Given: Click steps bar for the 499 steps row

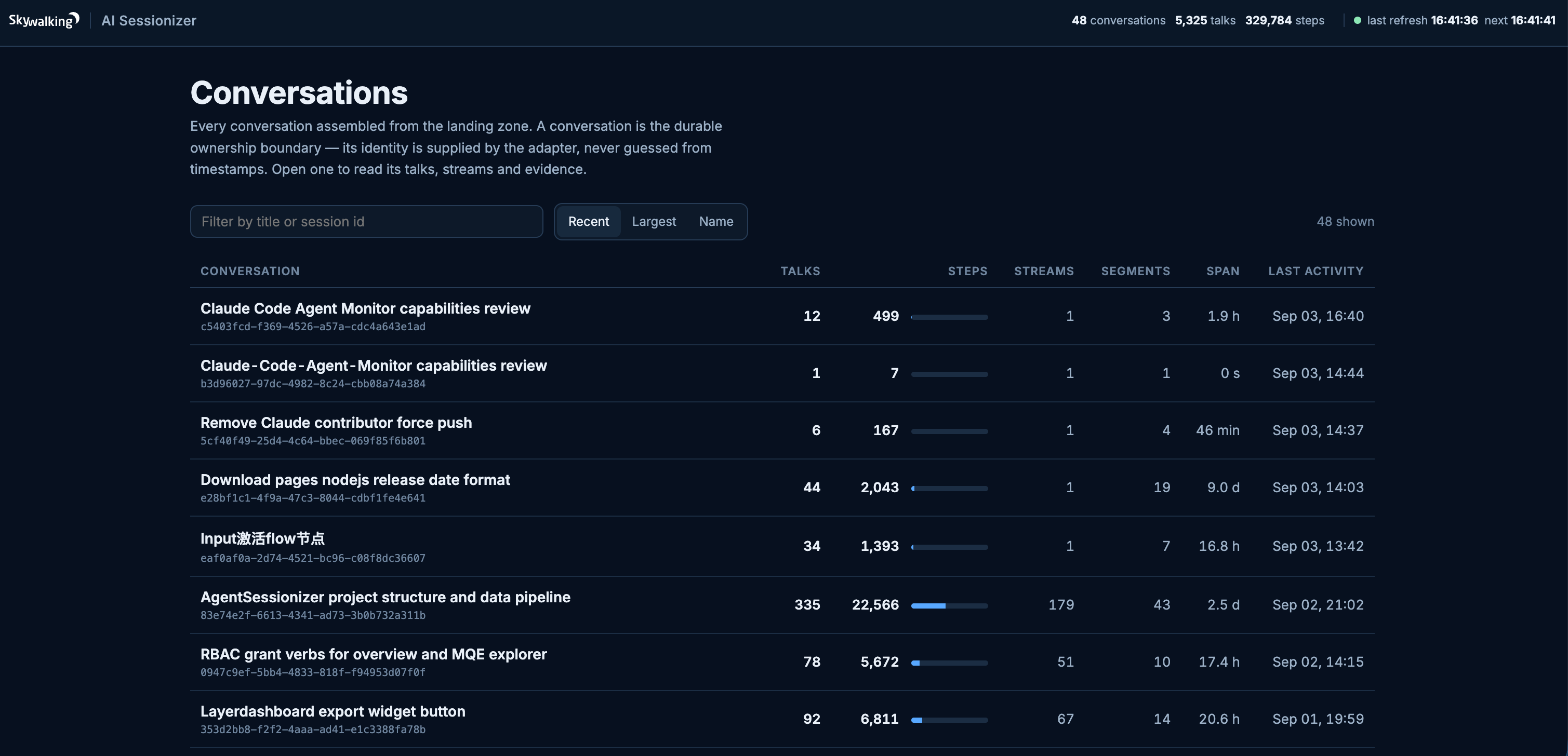Looking at the screenshot, I should 949,317.
